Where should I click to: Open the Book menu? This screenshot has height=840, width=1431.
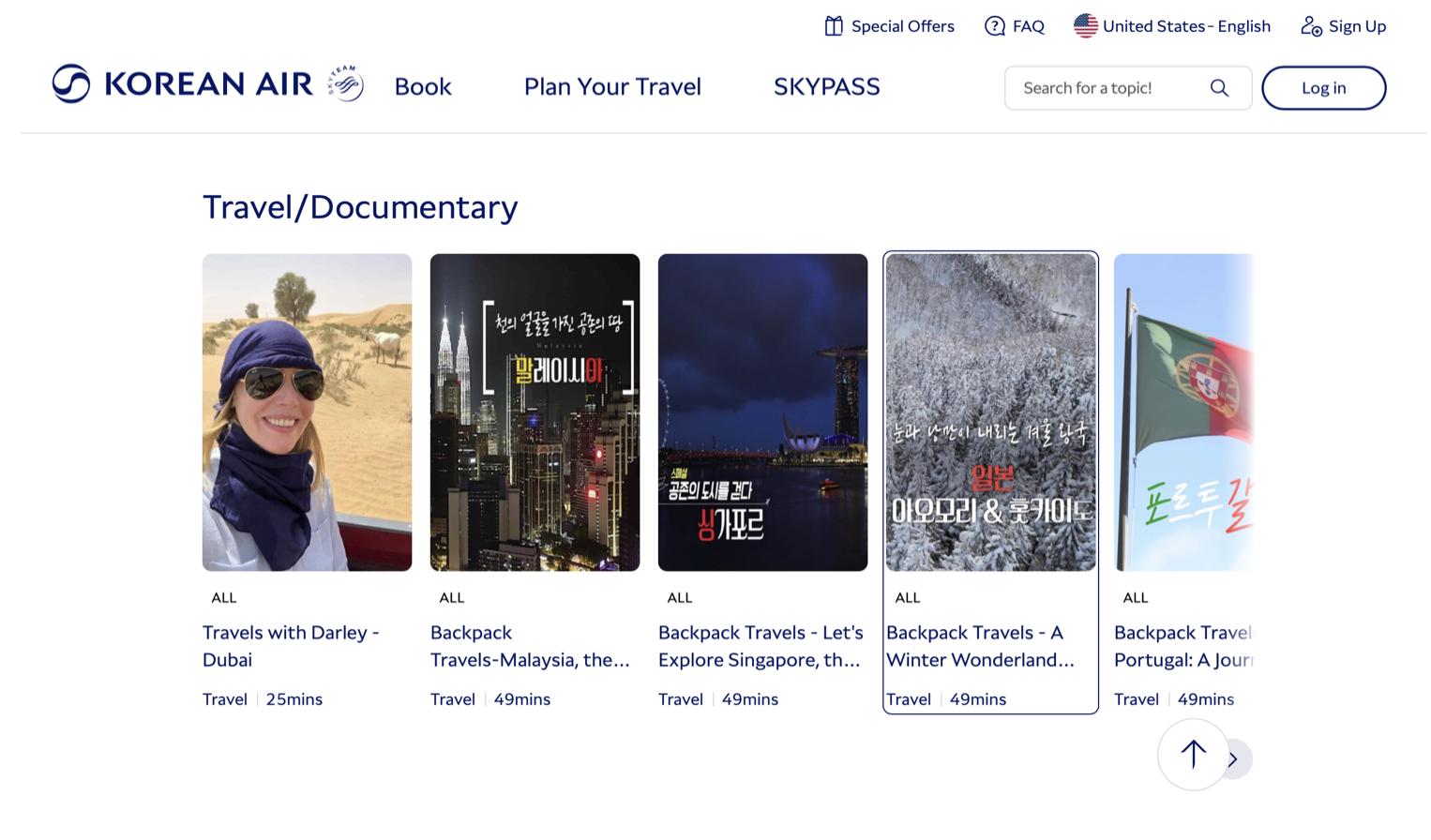click(x=423, y=87)
